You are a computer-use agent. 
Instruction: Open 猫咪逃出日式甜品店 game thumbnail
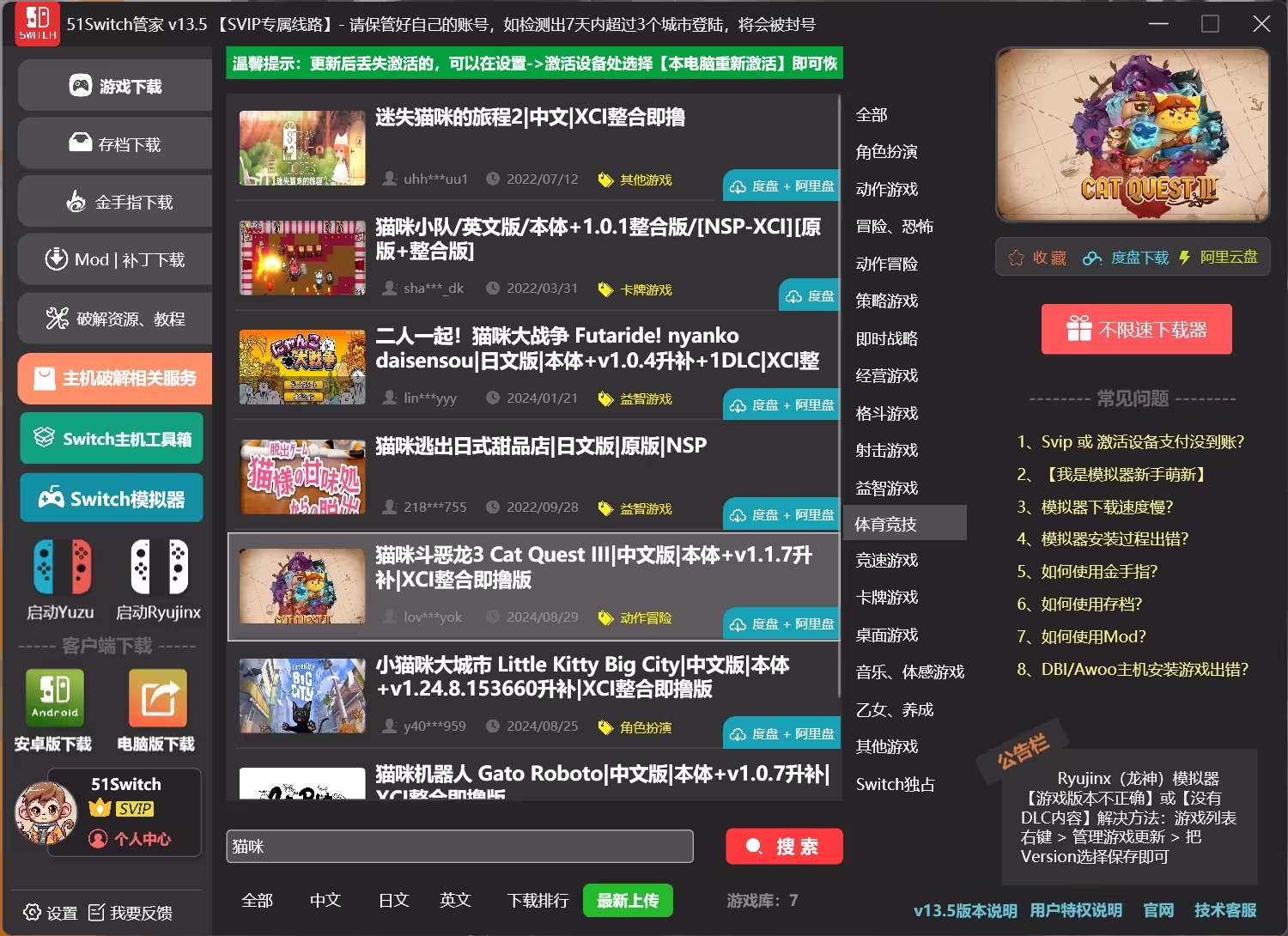[302, 477]
